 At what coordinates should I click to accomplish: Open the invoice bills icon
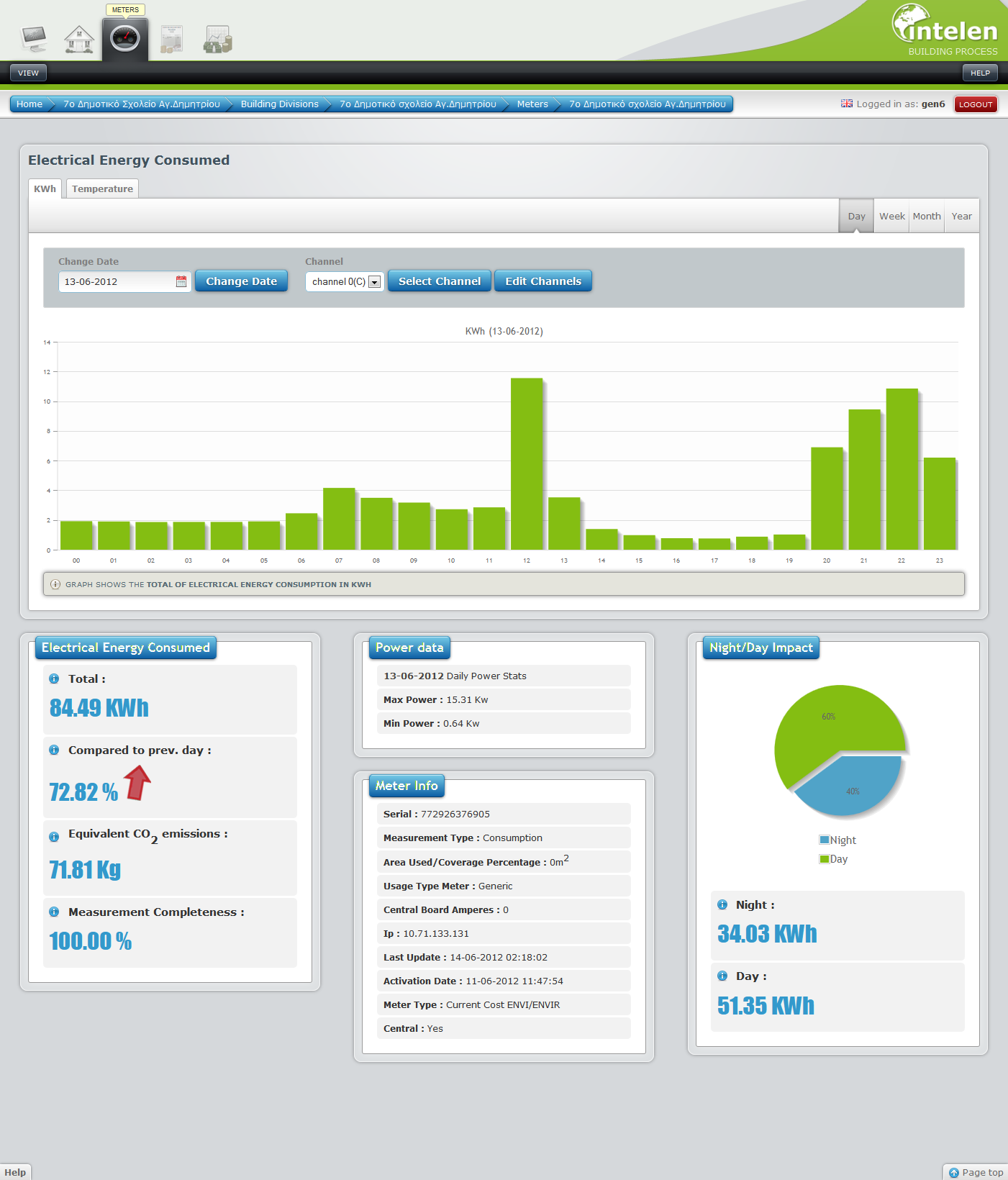click(171, 39)
